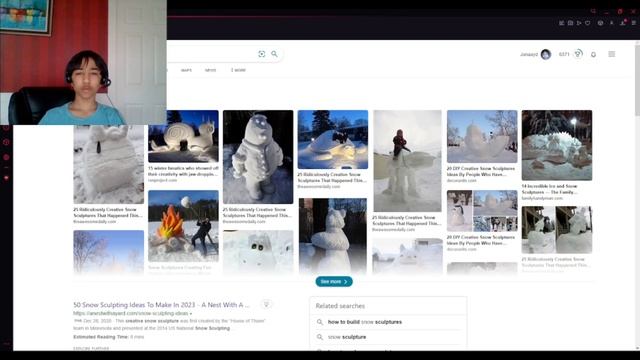Click the first browser toolbar icon left of snapshot
The width and height of the screenshot is (640, 360).
[562, 23]
